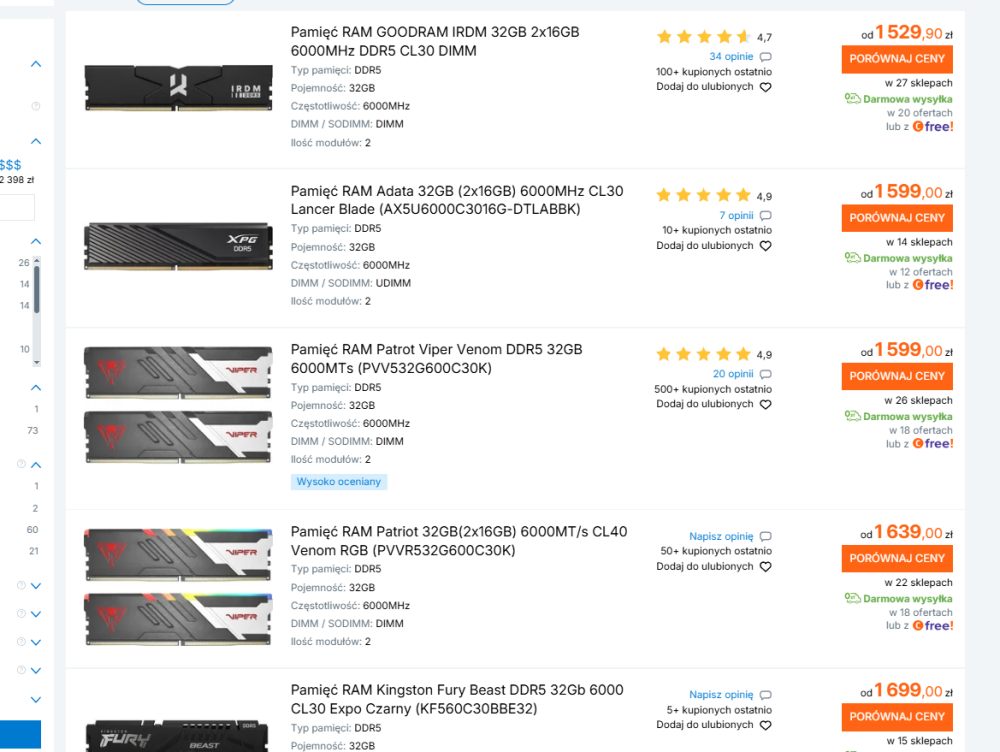This screenshot has width=1000, height=752.
Task: Add Kingston Fury Beast to favorites heart
Action: point(765,725)
